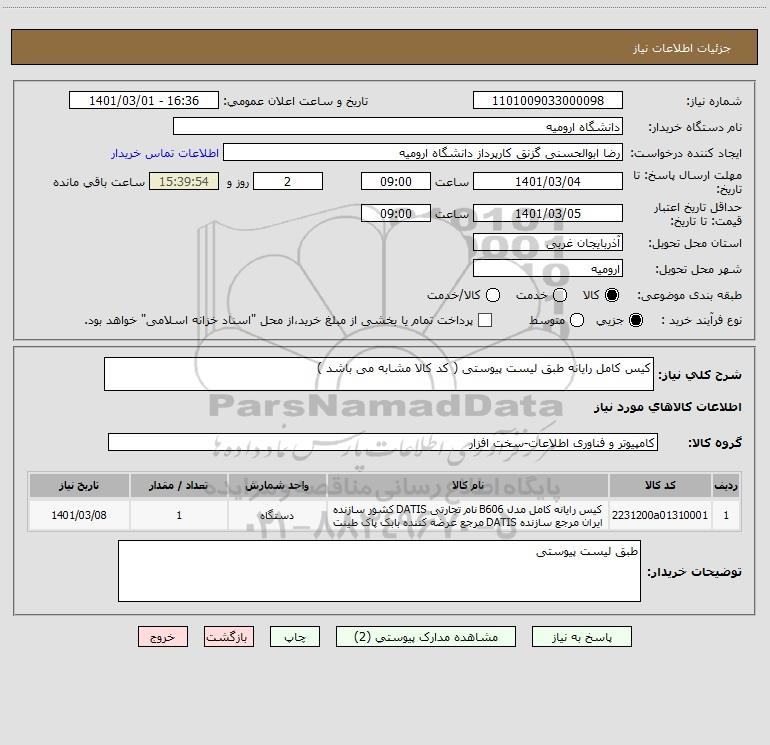Click the بازگشت back button
The height and width of the screenshot is (745, 770).
pos(229,636)
